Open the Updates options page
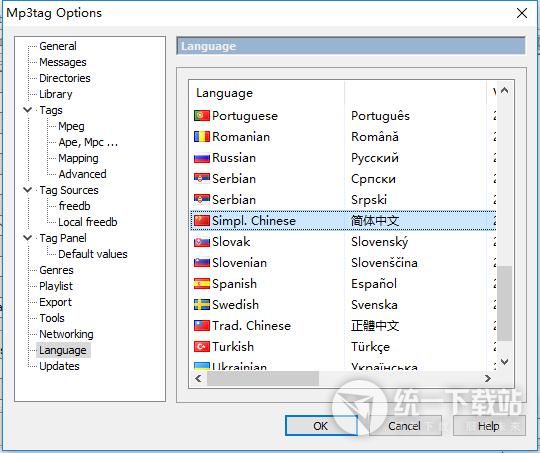Image resolution: width=540 pixels, height=453 pixels. pyautogui.click(x=59, y=366)
